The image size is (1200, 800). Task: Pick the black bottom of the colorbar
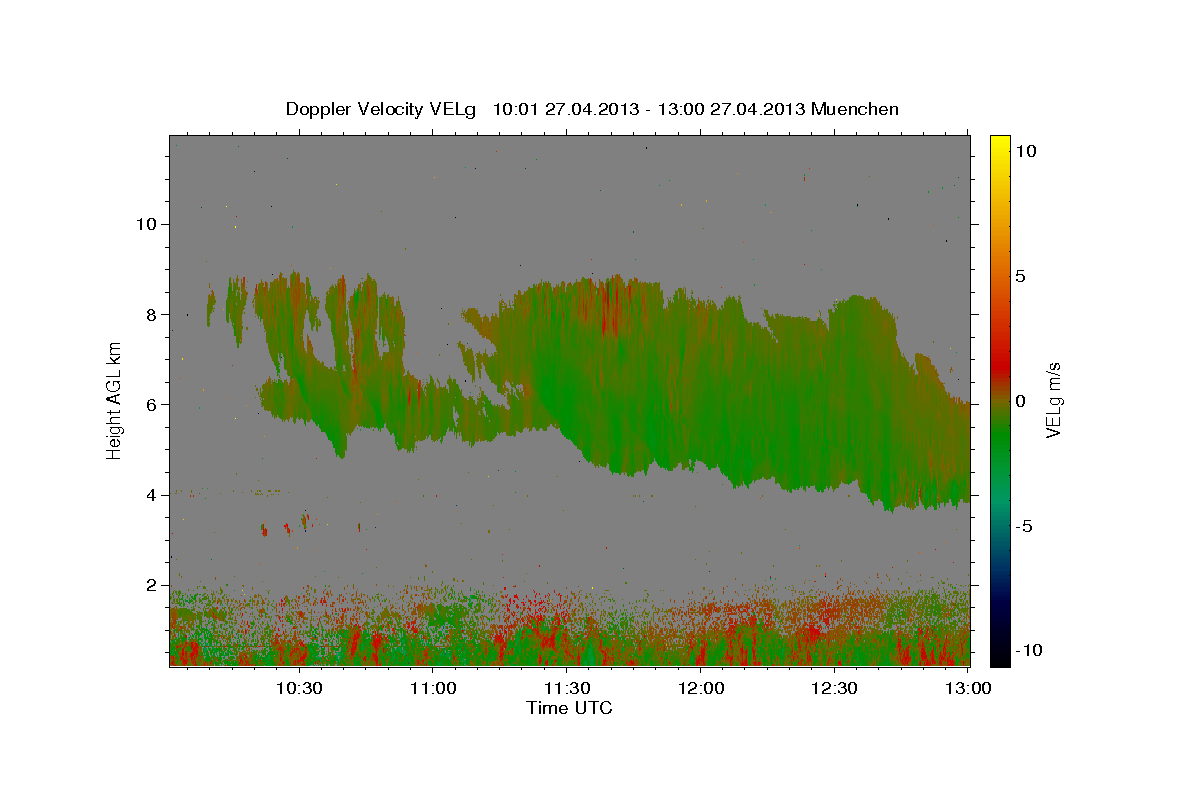(x=999, y=655)
